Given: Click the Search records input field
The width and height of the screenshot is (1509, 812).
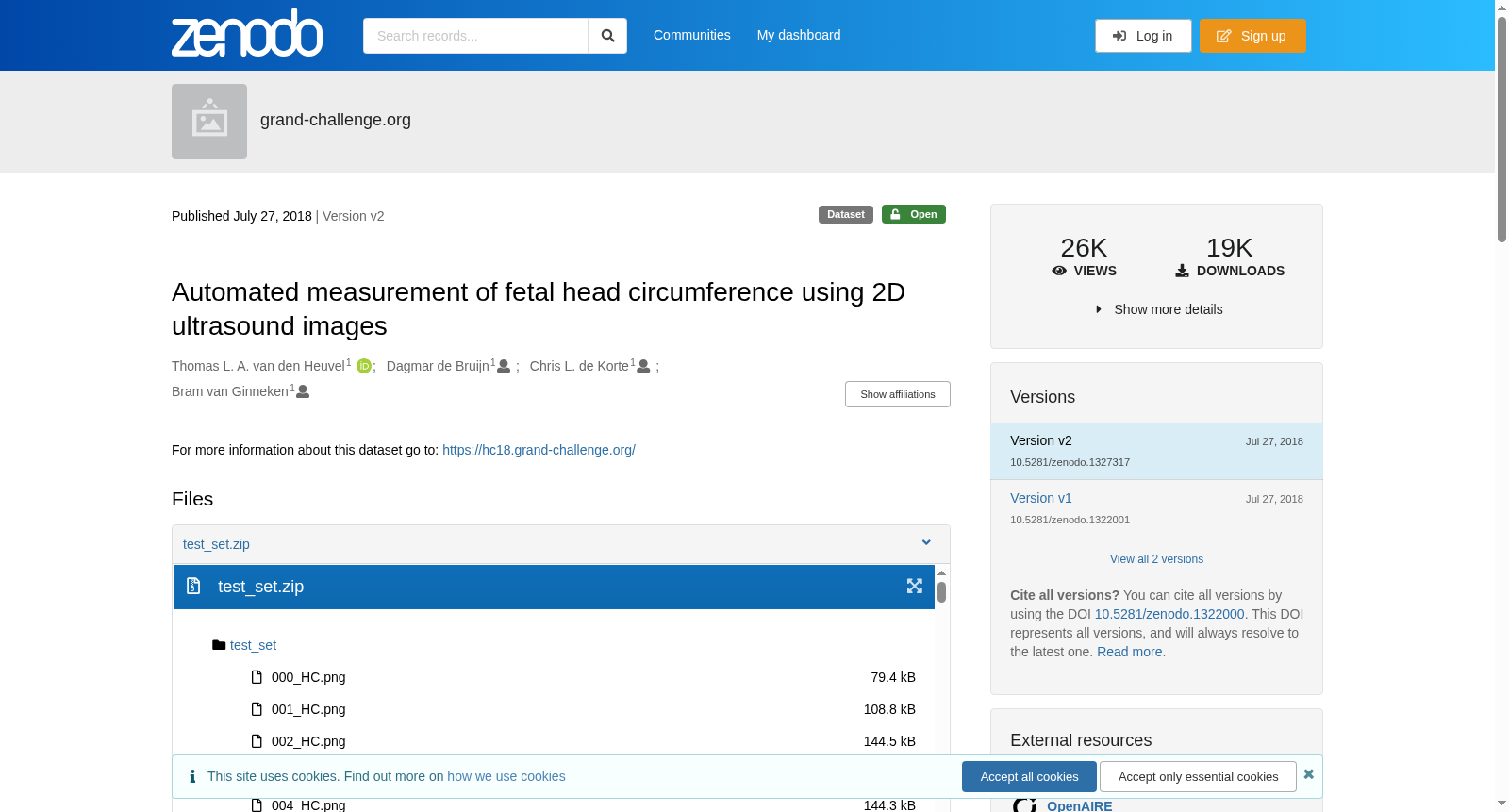Looking at the screenshot, I should click(x=475, y=36).
